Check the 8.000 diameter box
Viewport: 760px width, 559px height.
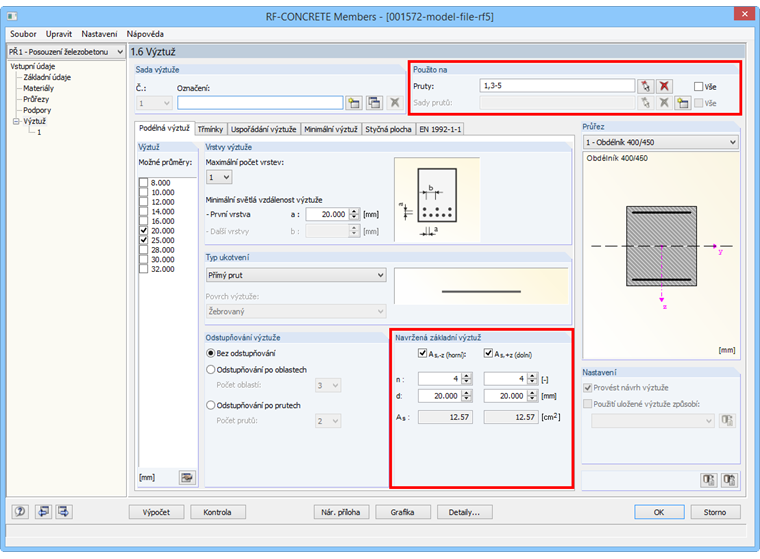pyautogui.click(x=143, y=183)
